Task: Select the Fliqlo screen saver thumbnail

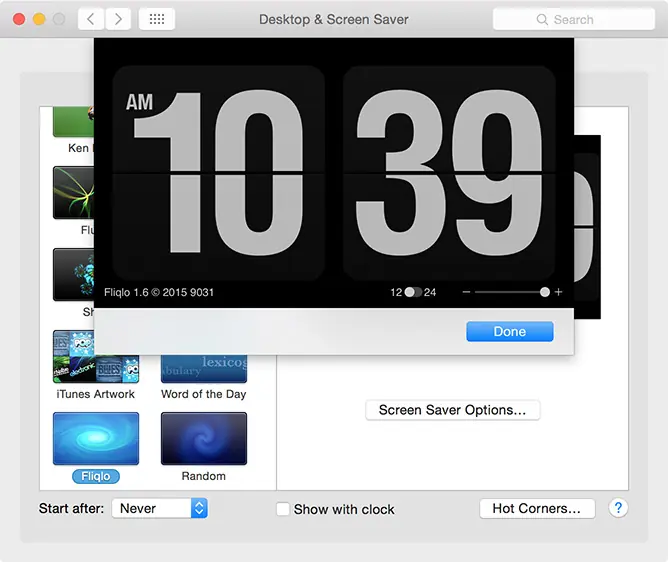Action: 96,438
